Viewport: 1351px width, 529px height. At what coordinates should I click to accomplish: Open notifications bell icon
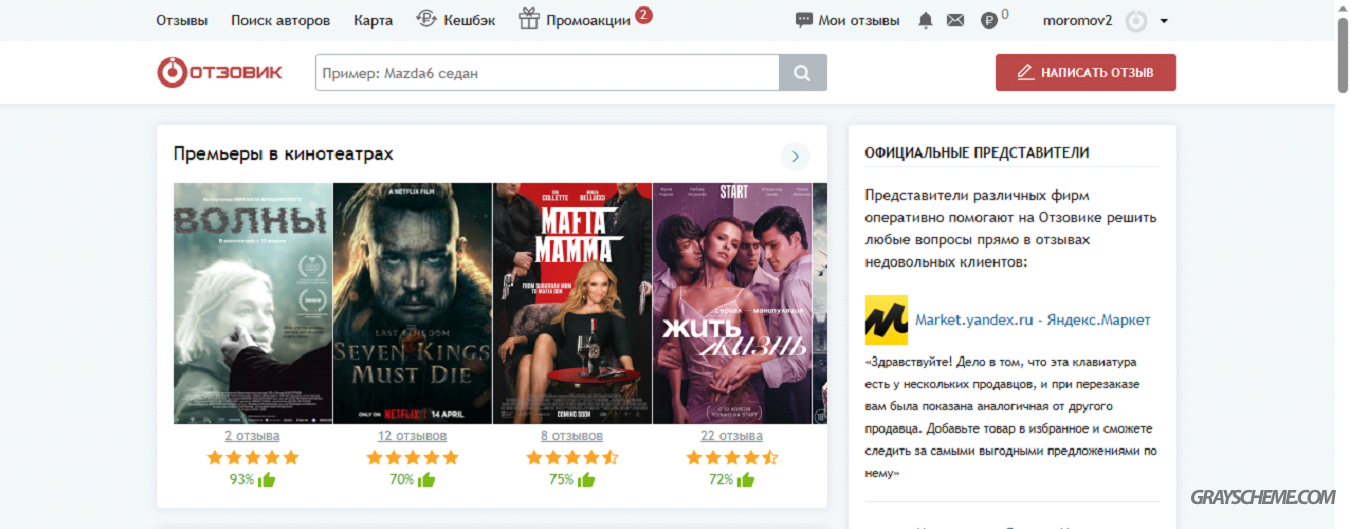point(926,20)
